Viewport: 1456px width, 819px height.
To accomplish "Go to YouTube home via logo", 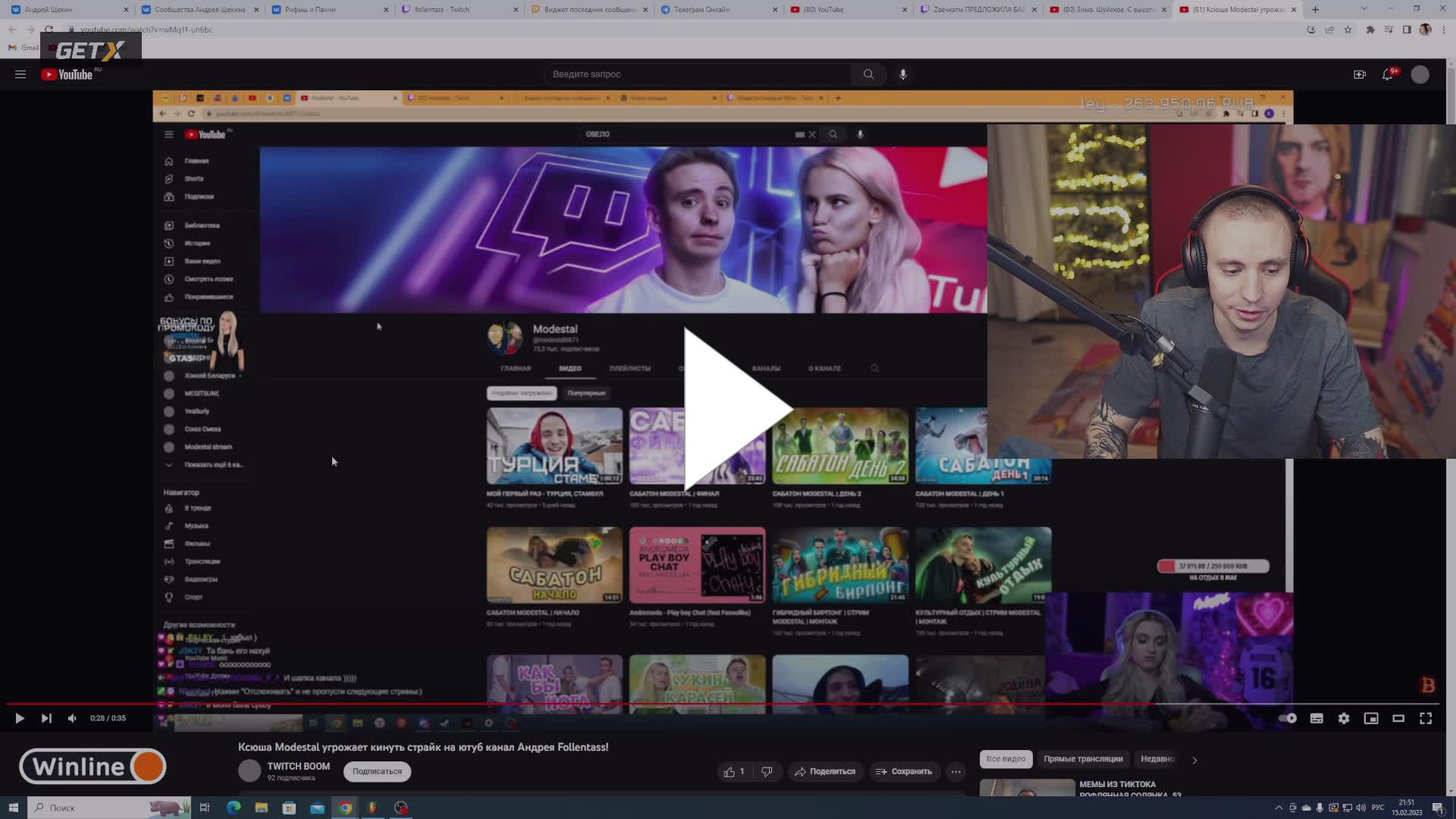I will click(x=67, y=74).
